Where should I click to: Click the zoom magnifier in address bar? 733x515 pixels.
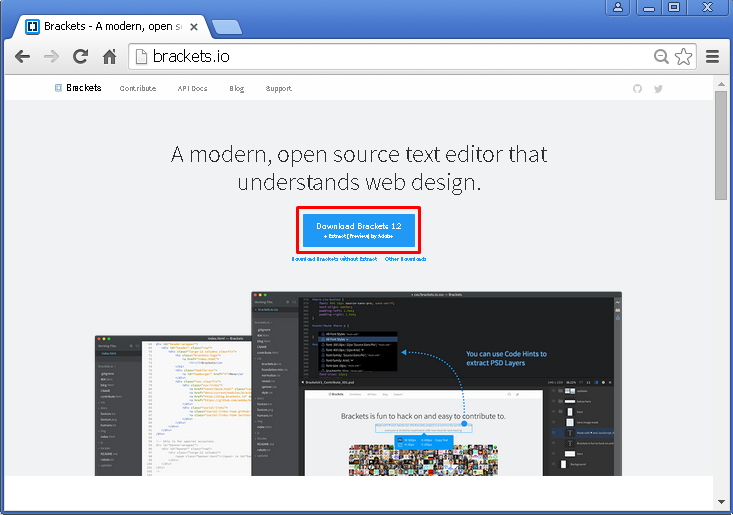[x=661, y=57]
